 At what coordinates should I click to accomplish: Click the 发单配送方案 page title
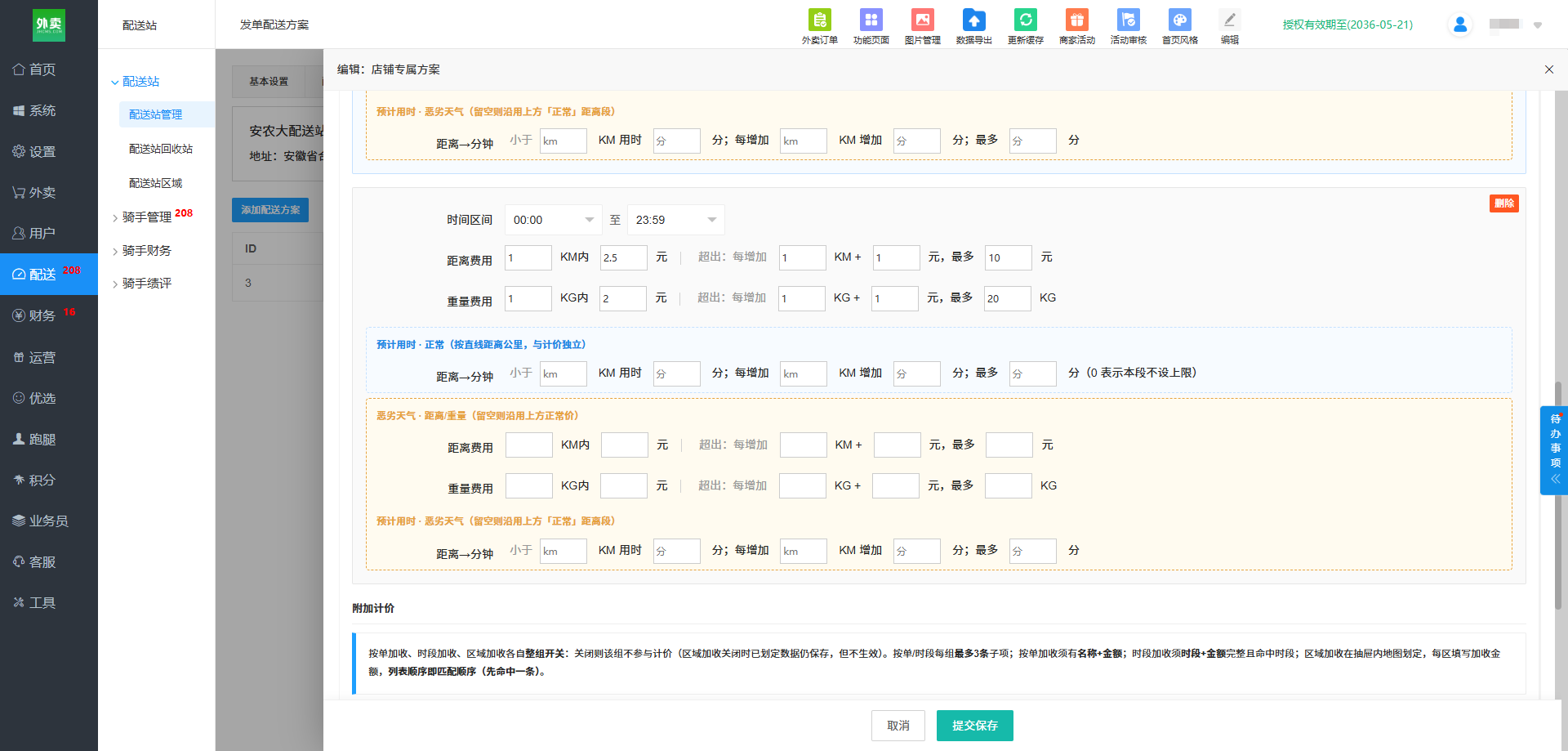[x=274, y=25]
